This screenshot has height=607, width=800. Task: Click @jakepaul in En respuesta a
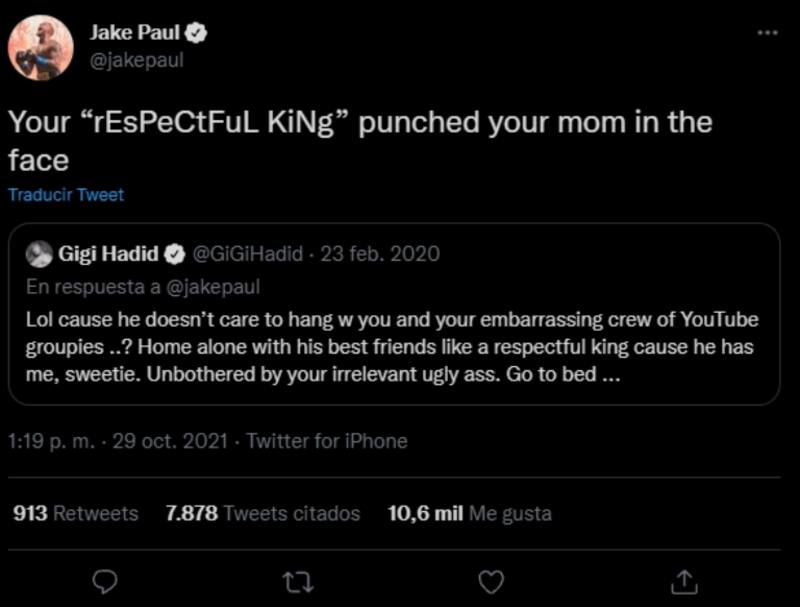point(213,287)
